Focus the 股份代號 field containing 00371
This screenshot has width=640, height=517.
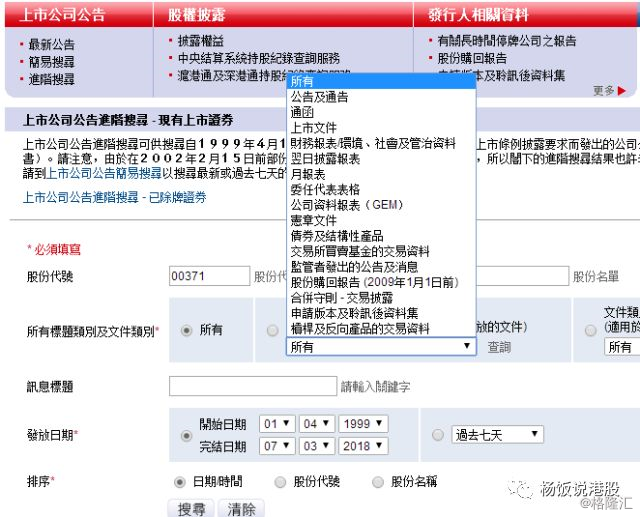point(209,276)
